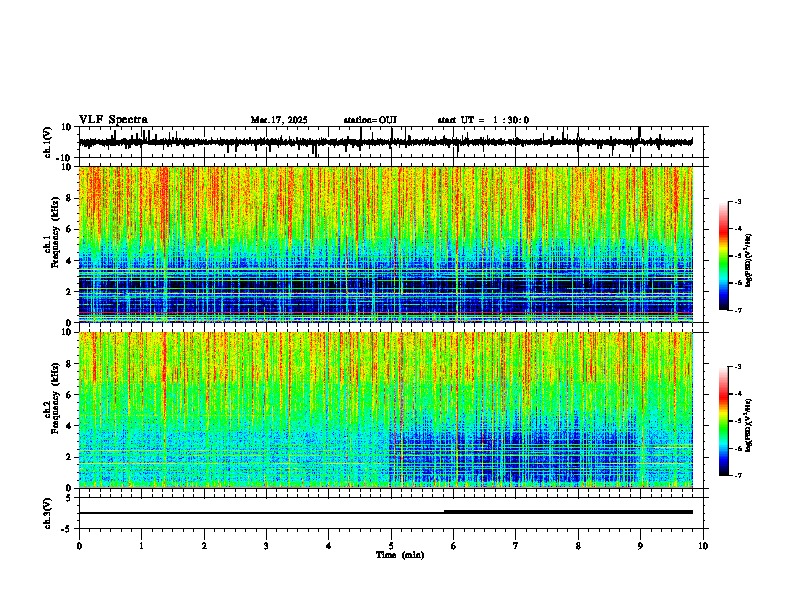Click the '10' tick on the time axis
792x612 pixels.
point(703,546)
